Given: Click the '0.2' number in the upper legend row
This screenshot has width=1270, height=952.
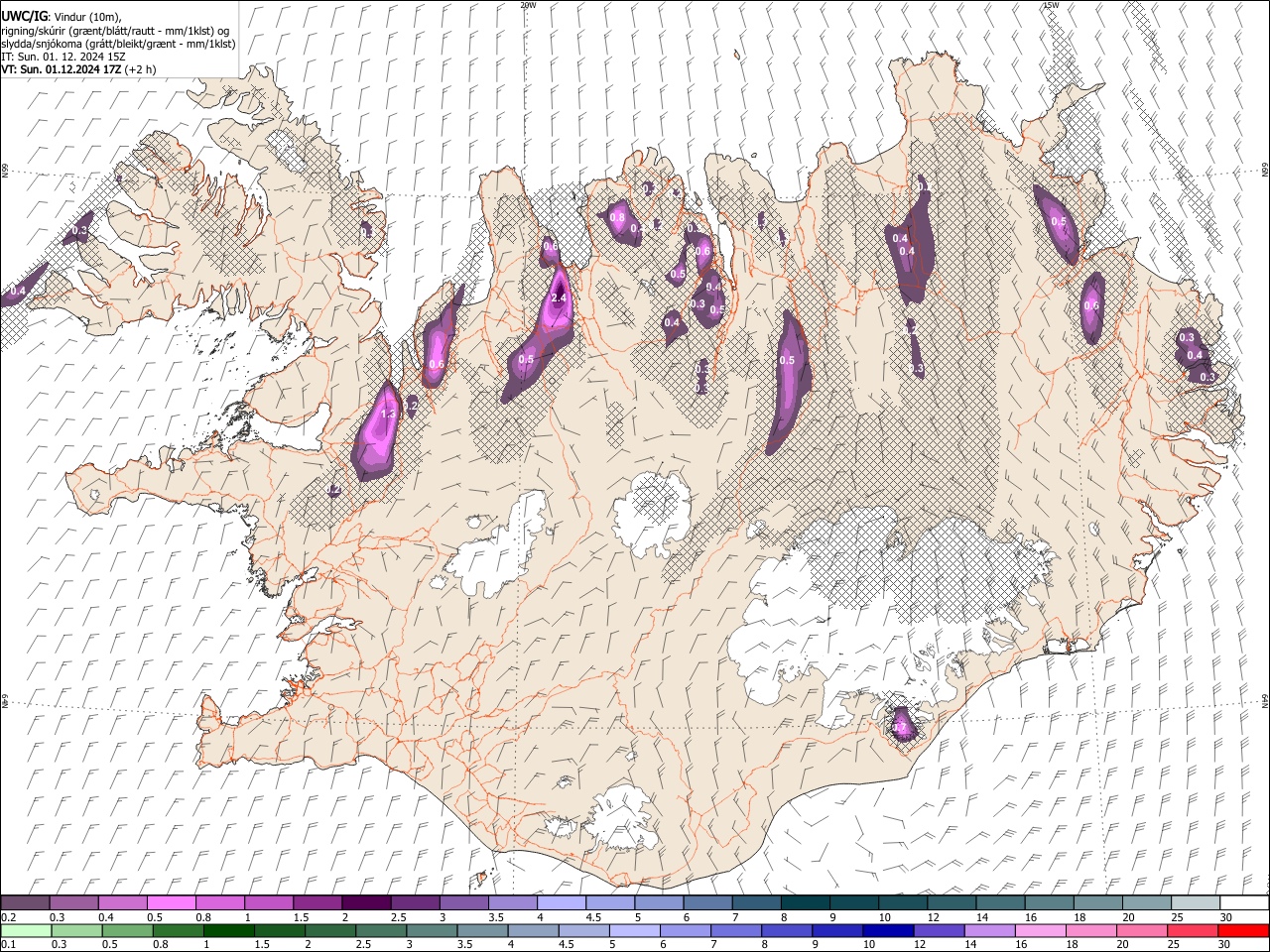Looking at the screenshot, I should 8,917.
